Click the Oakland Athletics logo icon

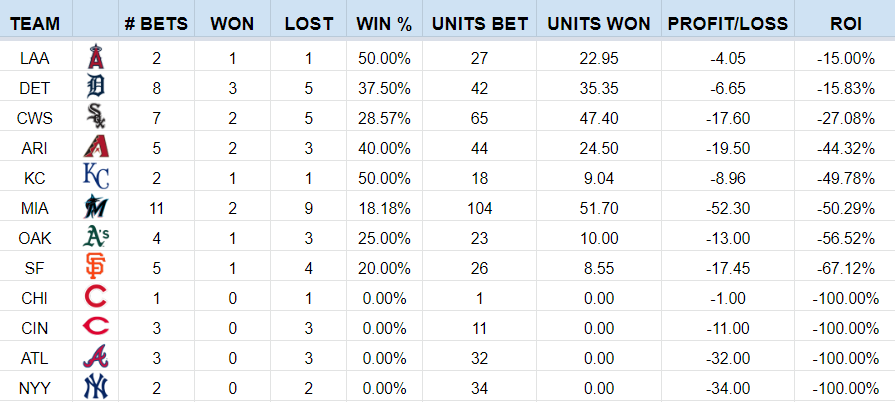96,238
